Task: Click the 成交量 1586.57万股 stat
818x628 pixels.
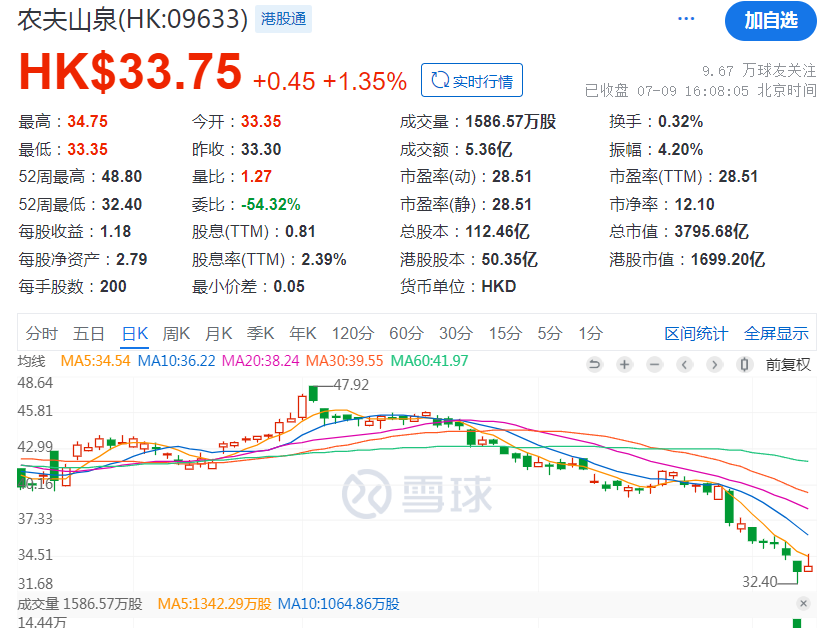Action: 478,122
